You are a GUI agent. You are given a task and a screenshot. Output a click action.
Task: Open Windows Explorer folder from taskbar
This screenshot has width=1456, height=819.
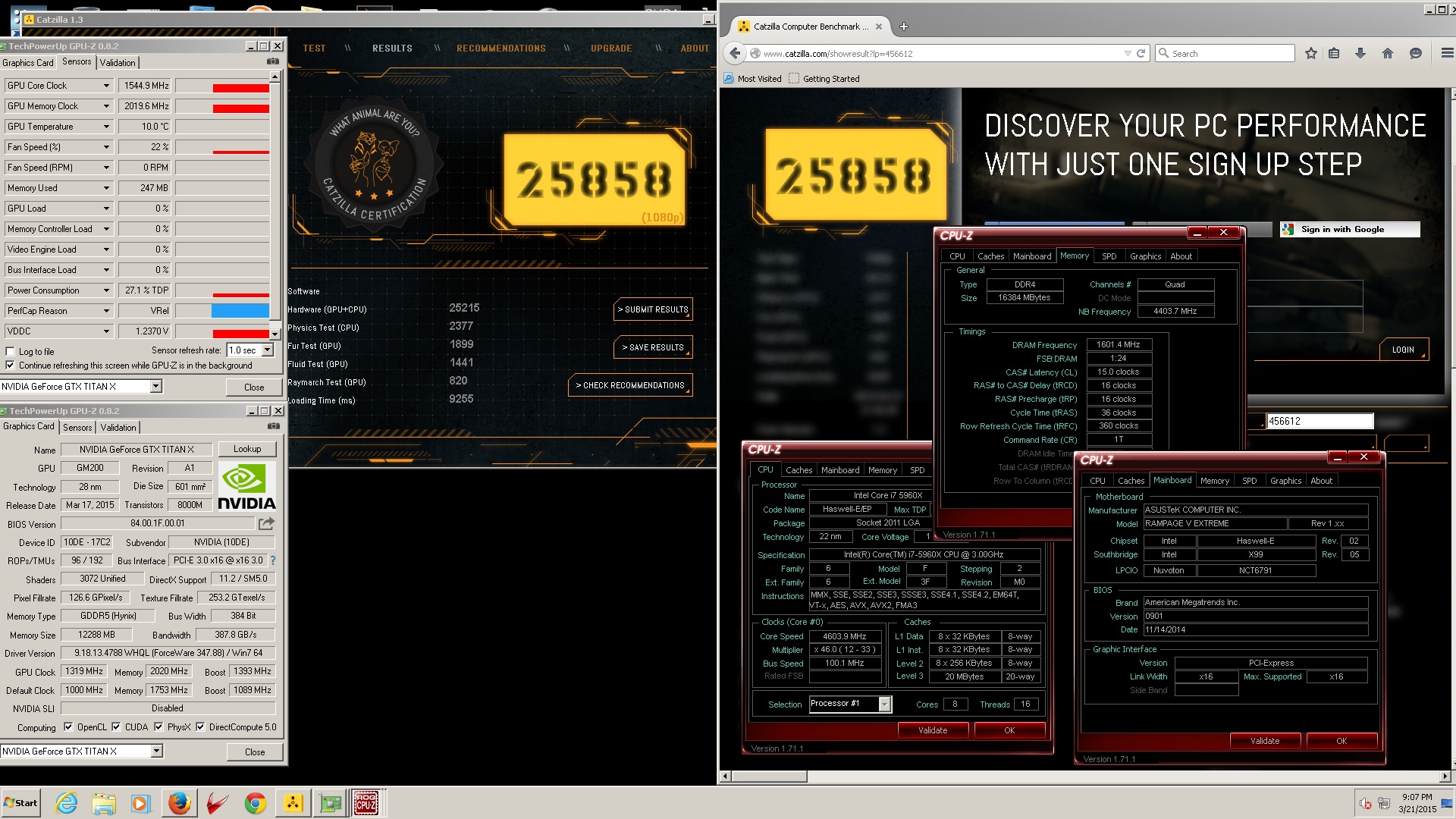click(x=104, y=803)
